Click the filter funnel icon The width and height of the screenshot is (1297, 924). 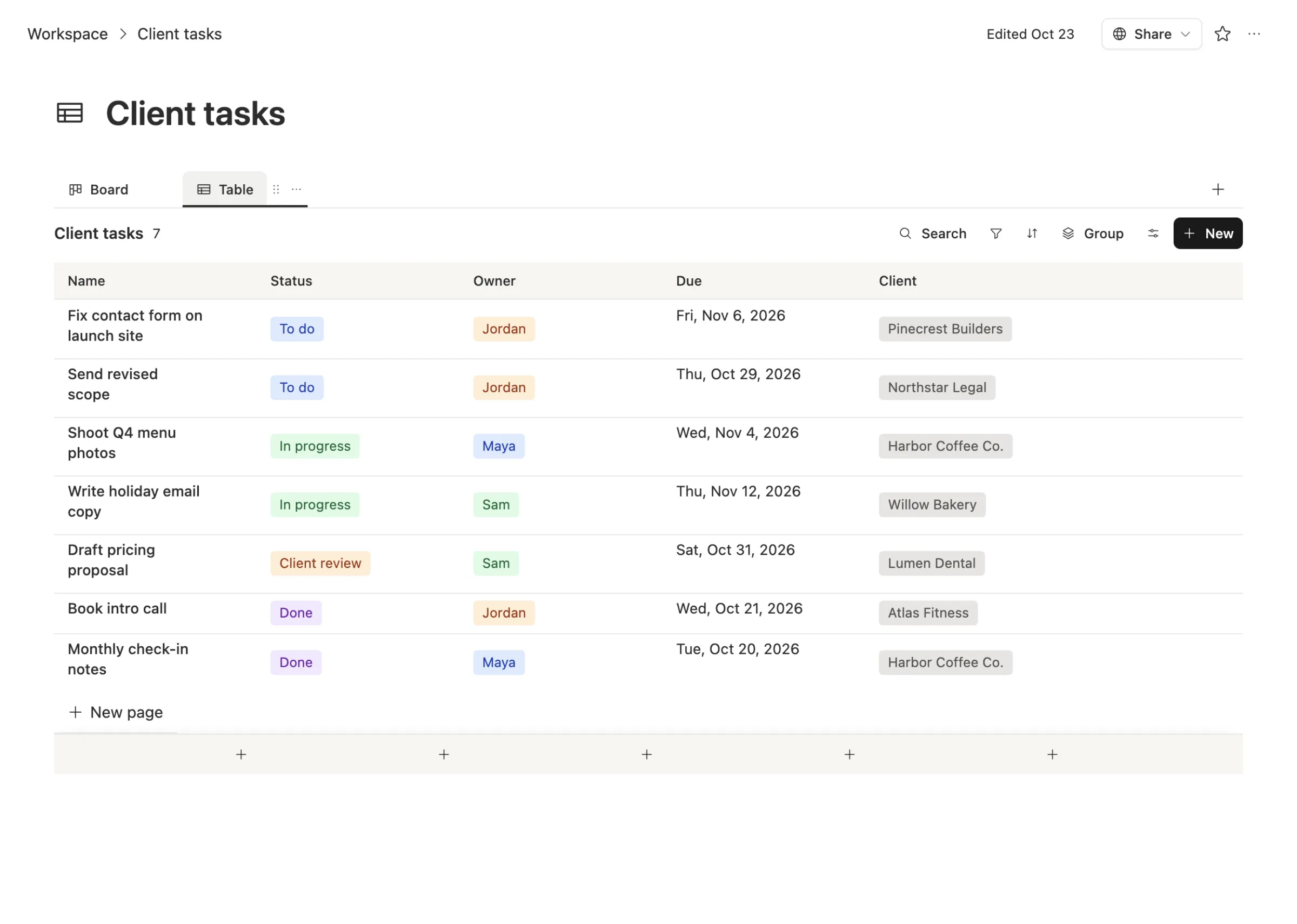(996, 234)
